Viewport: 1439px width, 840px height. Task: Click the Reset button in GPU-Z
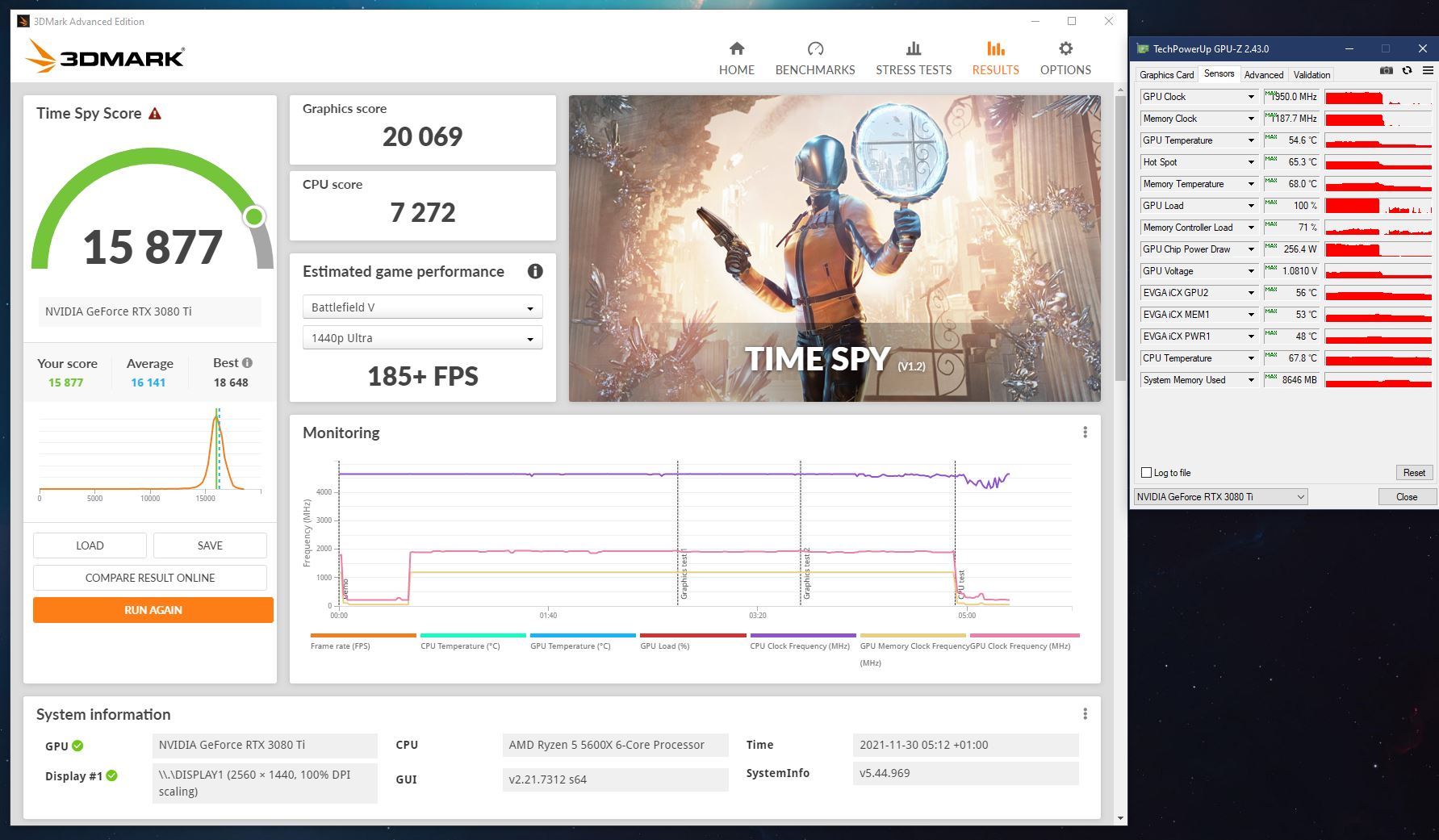1414,473
